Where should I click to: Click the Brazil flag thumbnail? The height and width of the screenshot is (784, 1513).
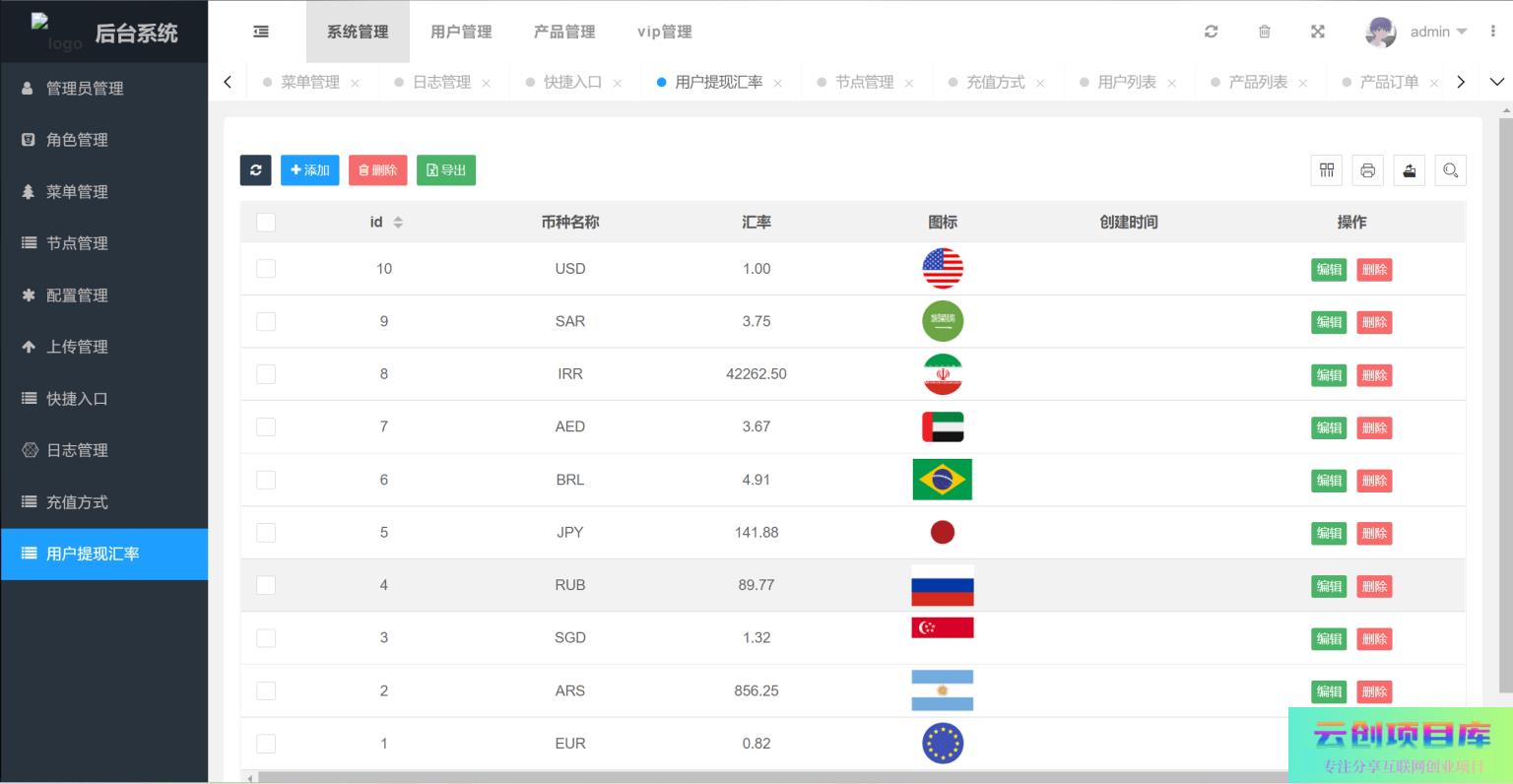click(x=943, y=480)
